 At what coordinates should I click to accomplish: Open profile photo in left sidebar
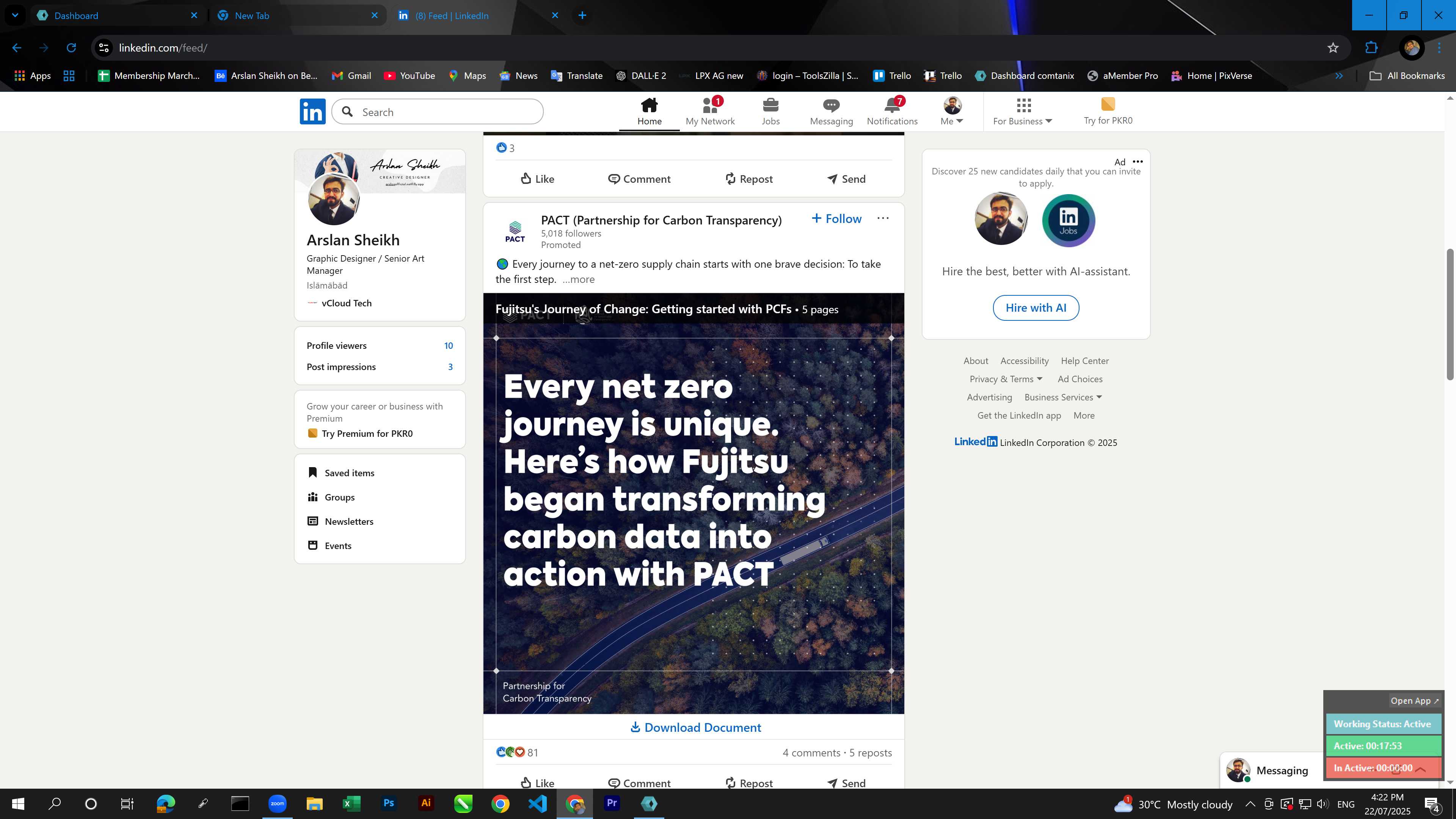[334, 199]
